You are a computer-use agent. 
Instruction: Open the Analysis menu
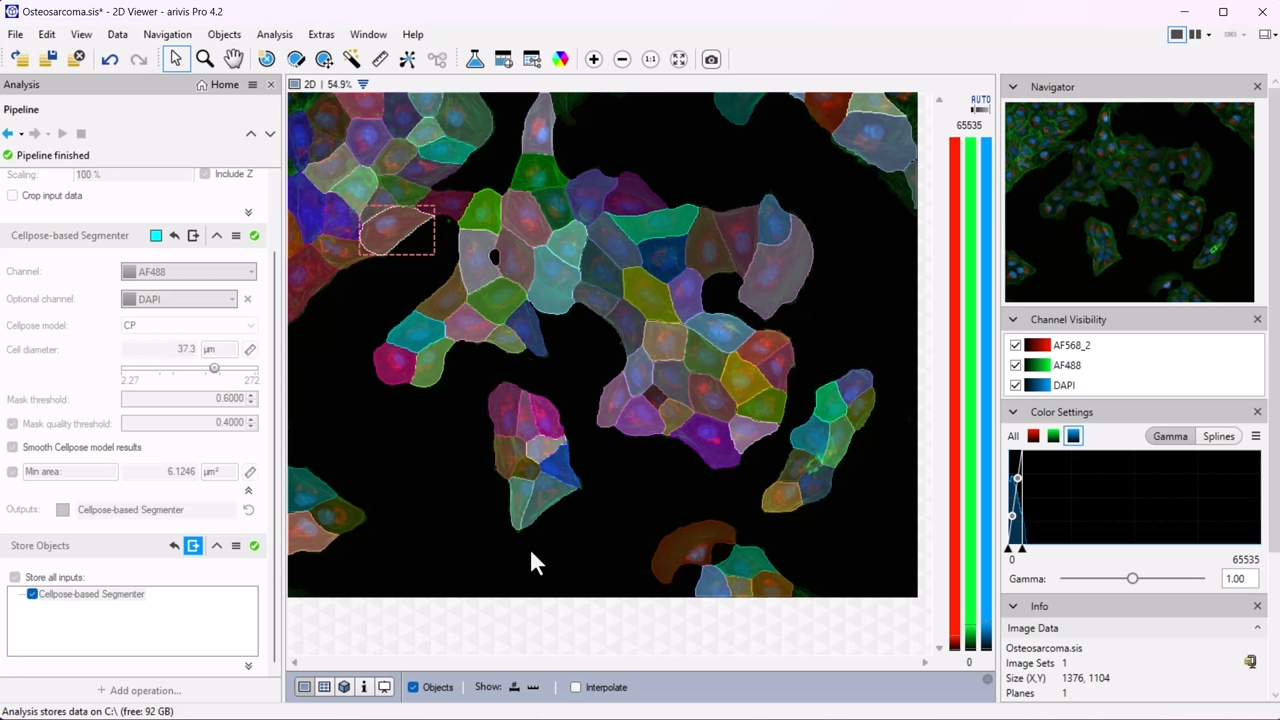point(274,34)
